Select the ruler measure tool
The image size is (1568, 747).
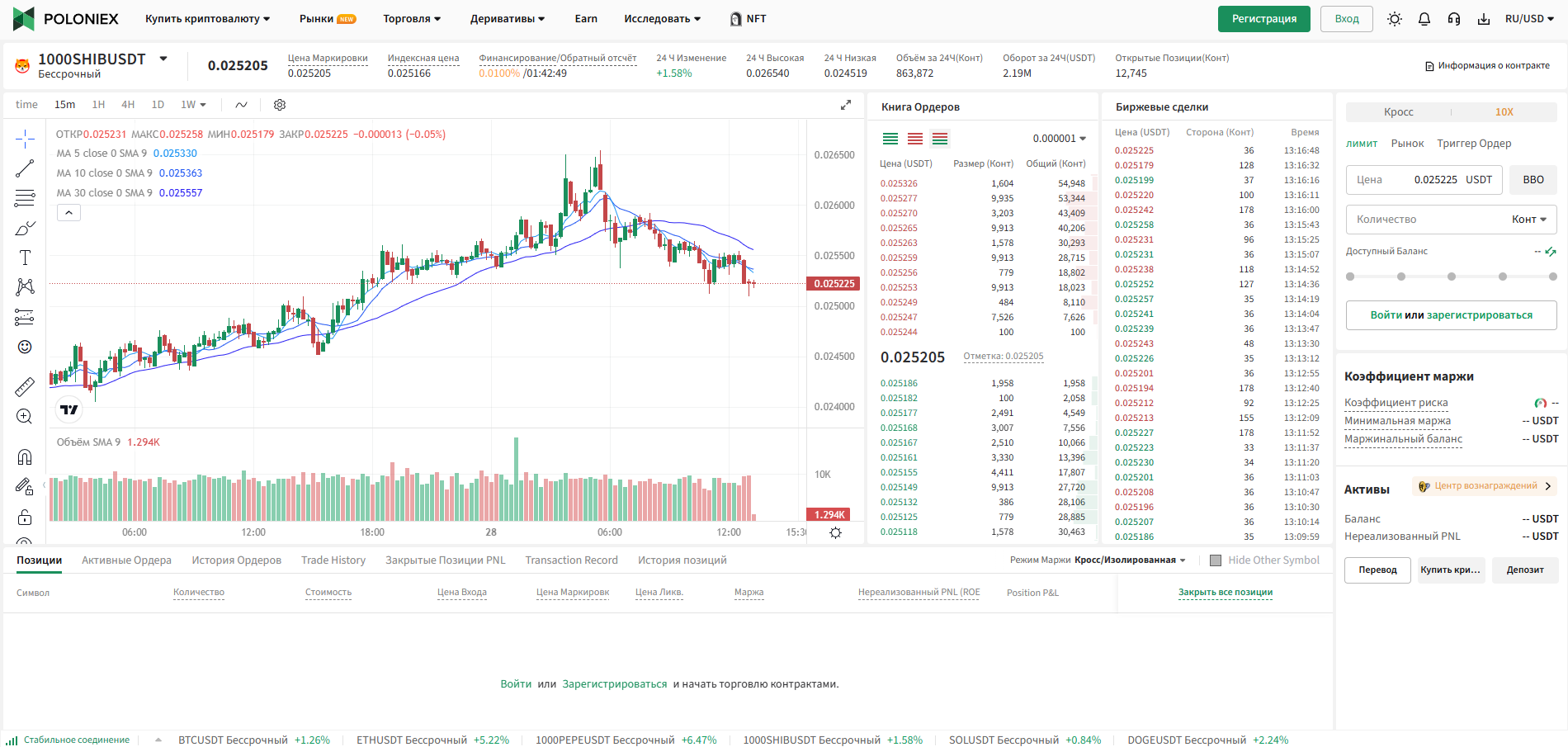click(25, 386)
